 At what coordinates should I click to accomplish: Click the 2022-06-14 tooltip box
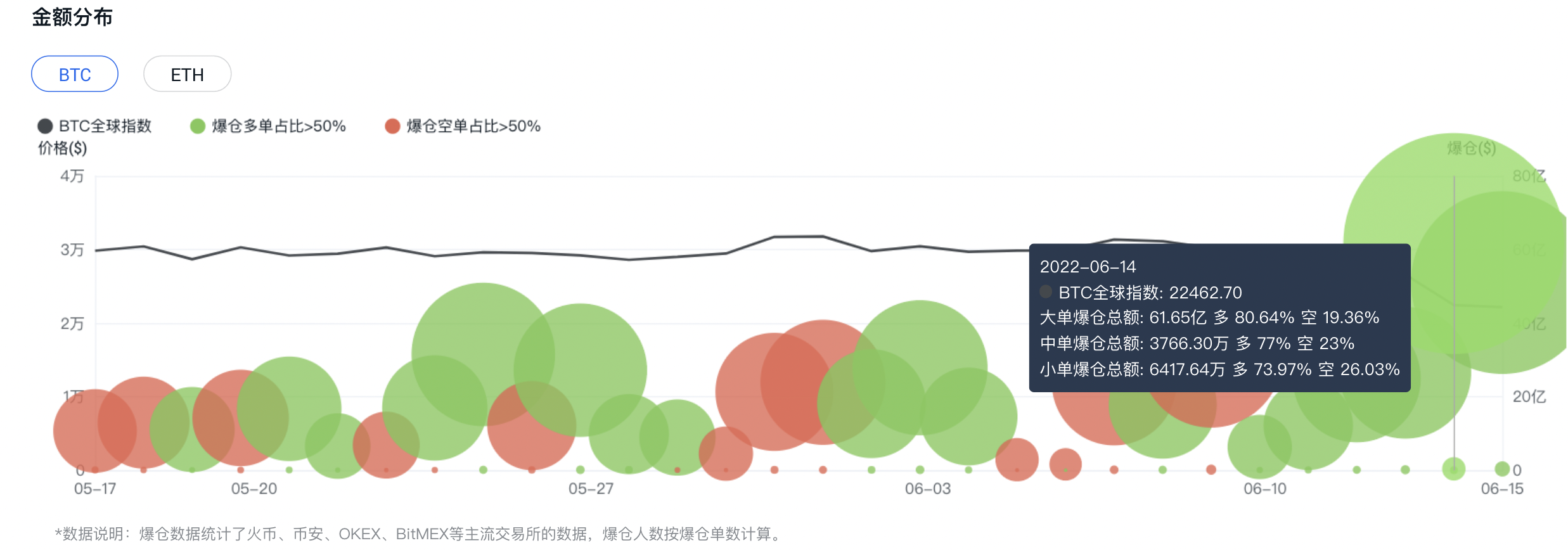click(x=1219, y=317)
